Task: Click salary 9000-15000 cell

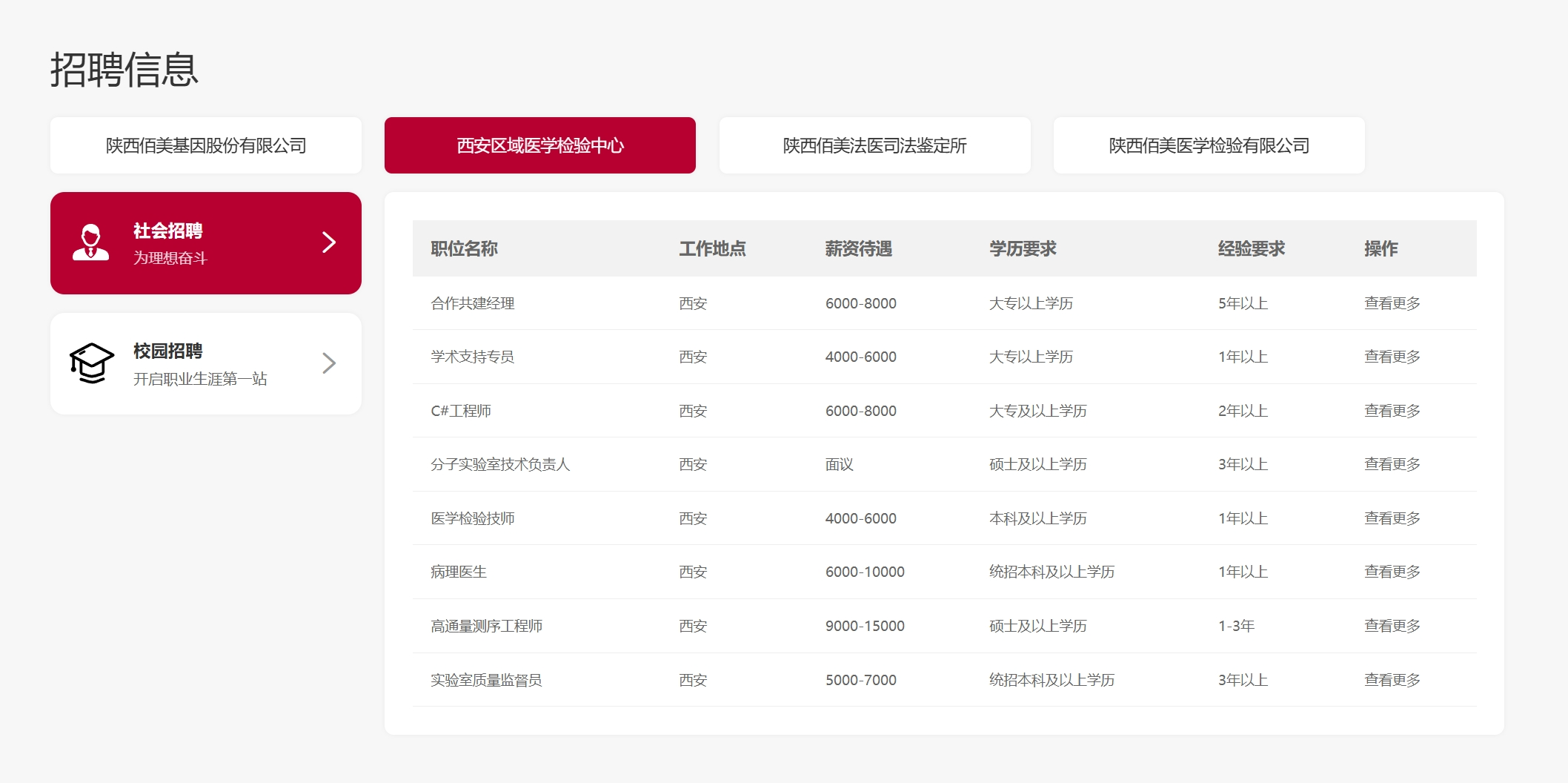Action: pyautogui.click(x=866, y=626)
